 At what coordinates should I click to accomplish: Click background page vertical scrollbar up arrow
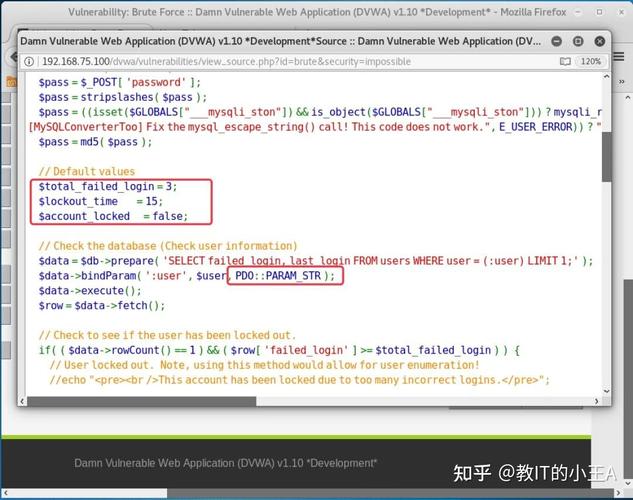point(628,97)
